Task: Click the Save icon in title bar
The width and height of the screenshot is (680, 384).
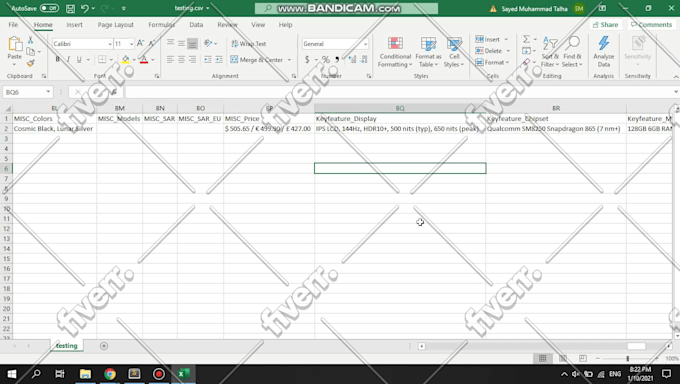Action: (70, 8)
